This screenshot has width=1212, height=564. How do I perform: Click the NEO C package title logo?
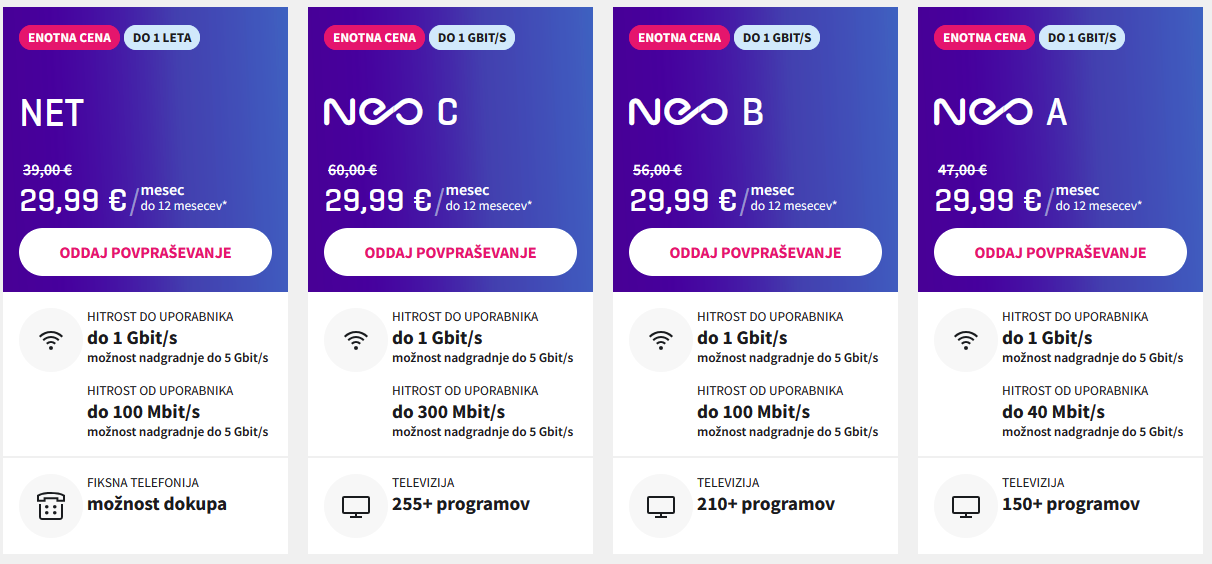click(391, 112)
